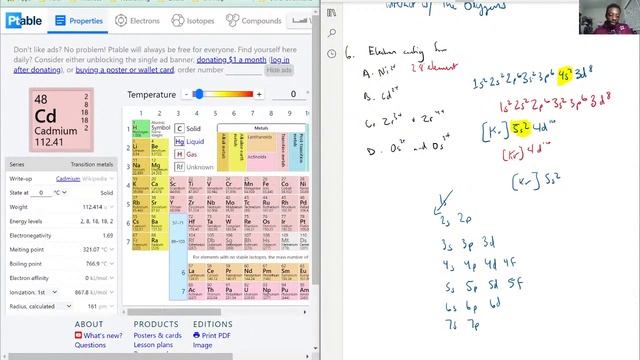Expand the Write-up source dropdown
Image resolution: width=640 pixels, height=360 pixels.
(111, 179)
